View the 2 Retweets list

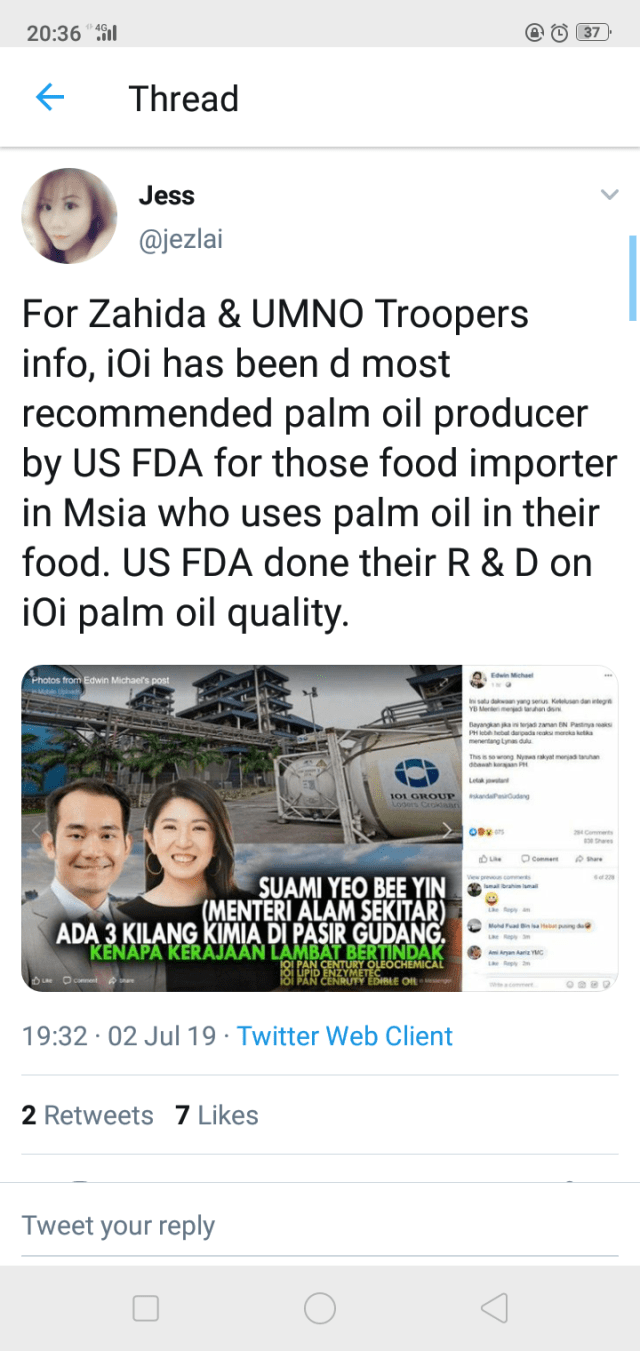(x=88, y=1115)
